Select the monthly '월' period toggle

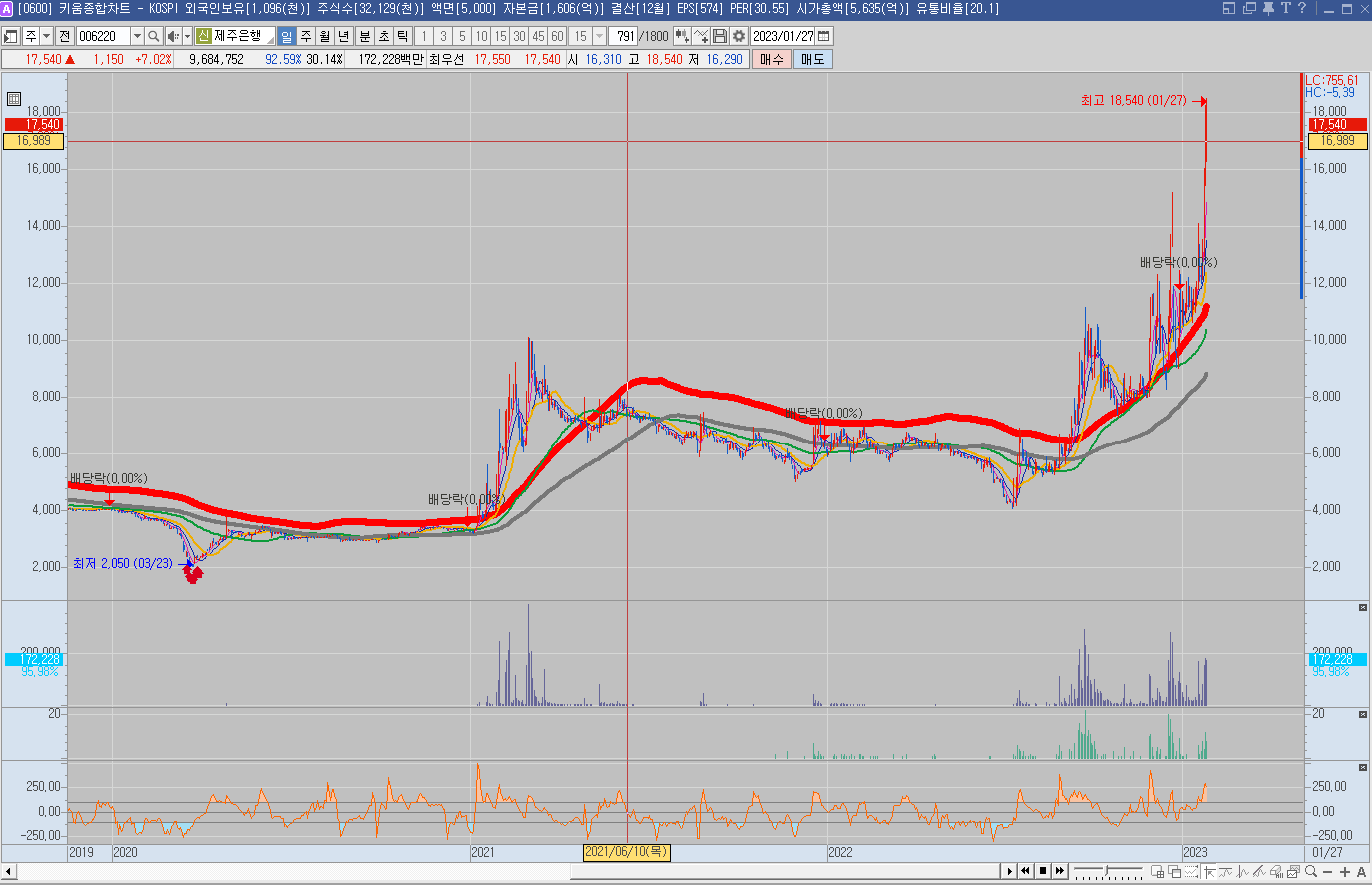pos(325,36)
